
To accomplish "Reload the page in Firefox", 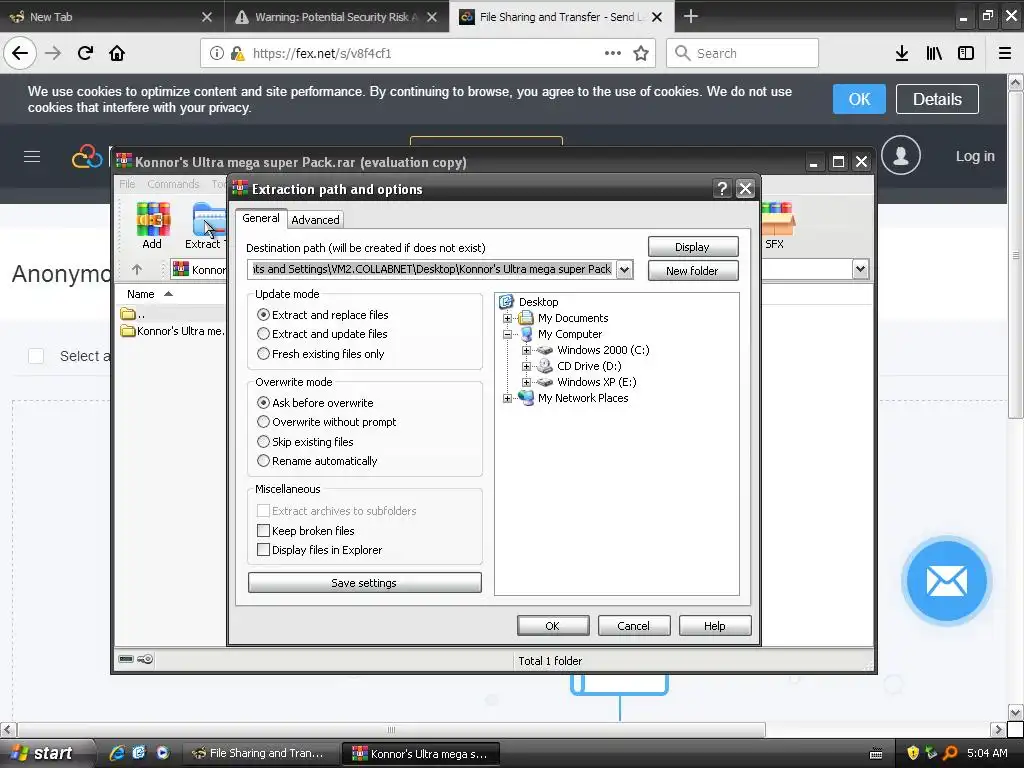I will 85,53.
